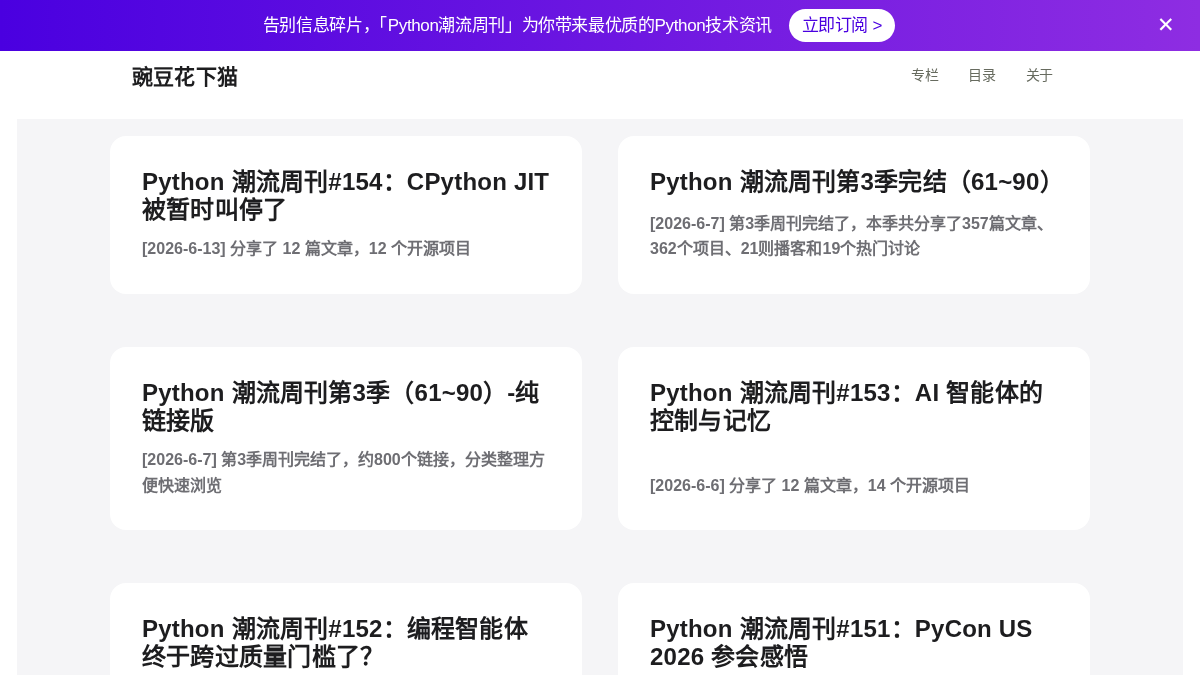Open the 豌豆花下猫 site home link
The image size is (1200, 675).
(x=185, y=77)
